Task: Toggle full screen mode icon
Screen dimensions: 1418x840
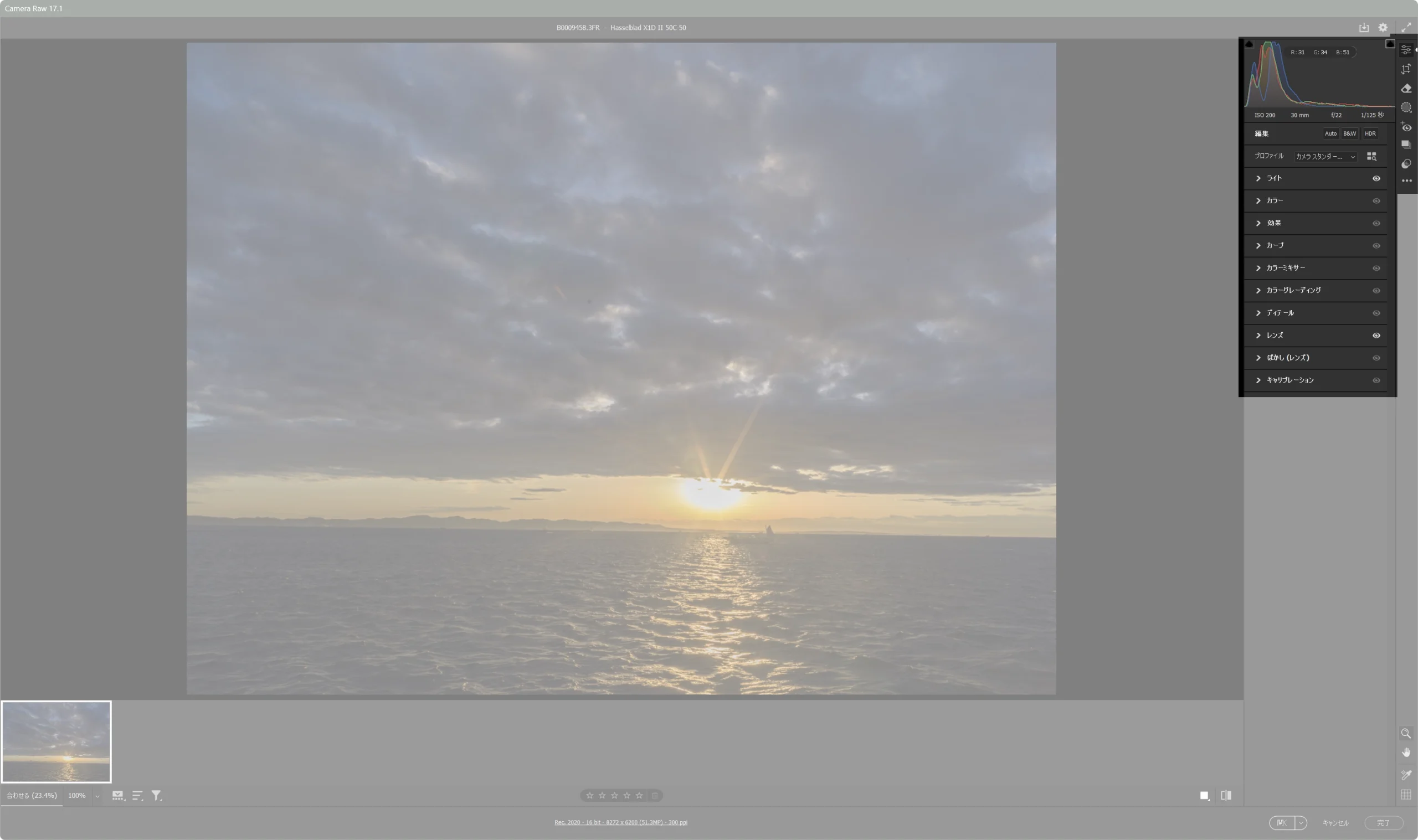Action: 1406,27
